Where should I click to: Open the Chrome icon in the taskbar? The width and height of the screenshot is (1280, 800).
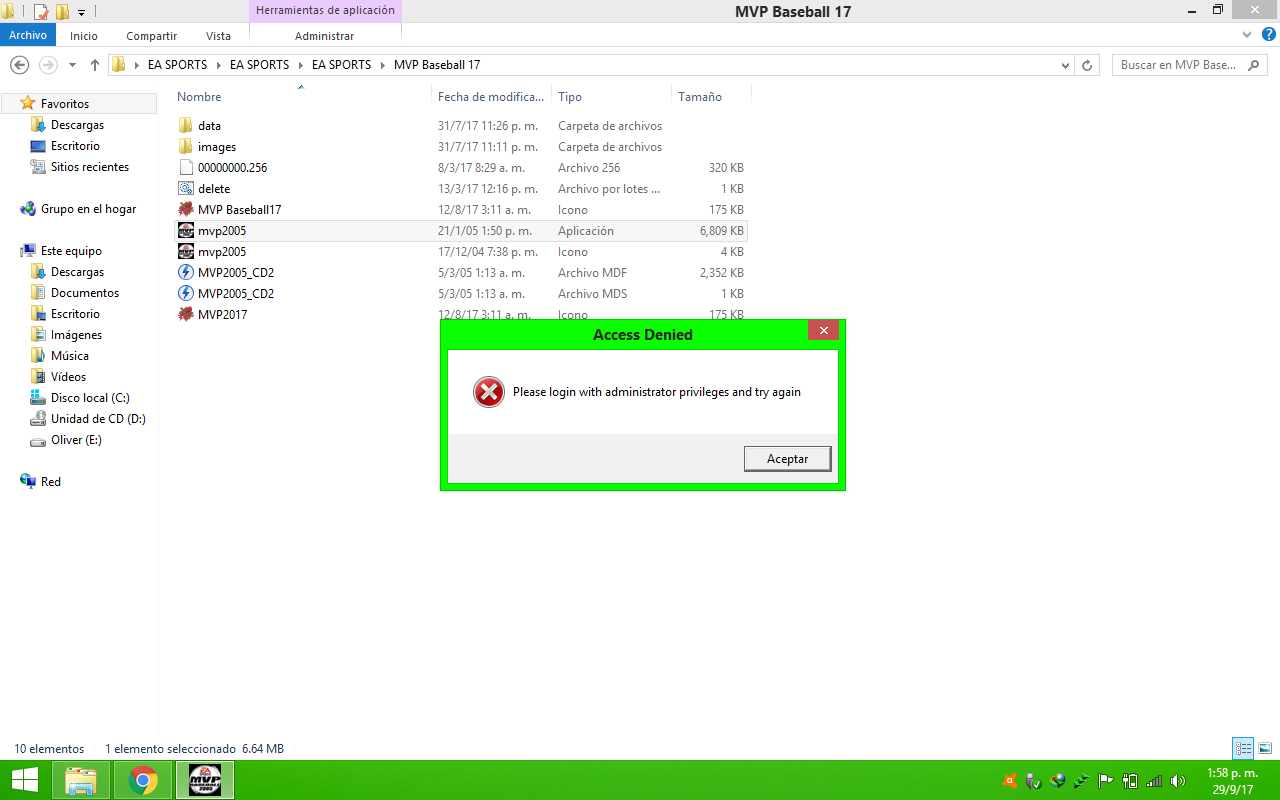point(143,780)
